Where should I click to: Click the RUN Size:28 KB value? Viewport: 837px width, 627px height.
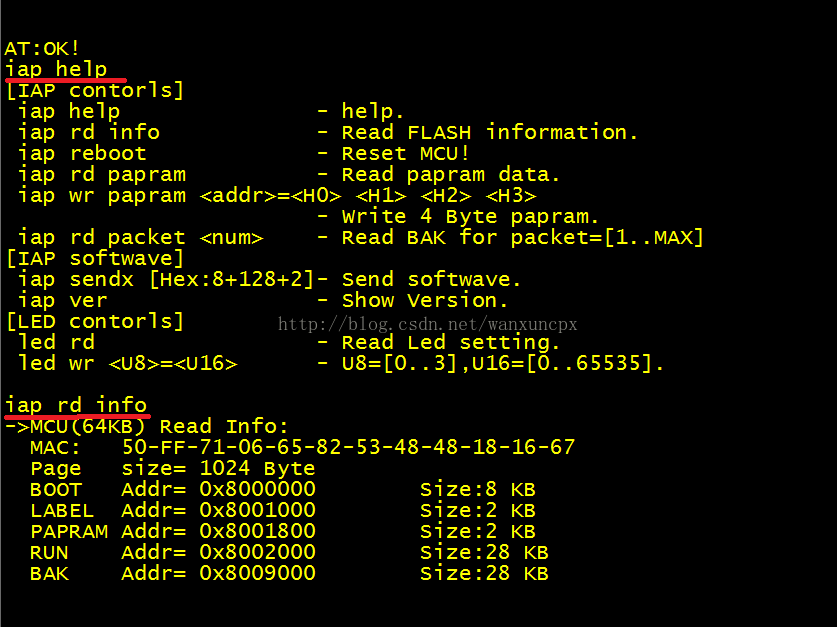tap(484, 552)
